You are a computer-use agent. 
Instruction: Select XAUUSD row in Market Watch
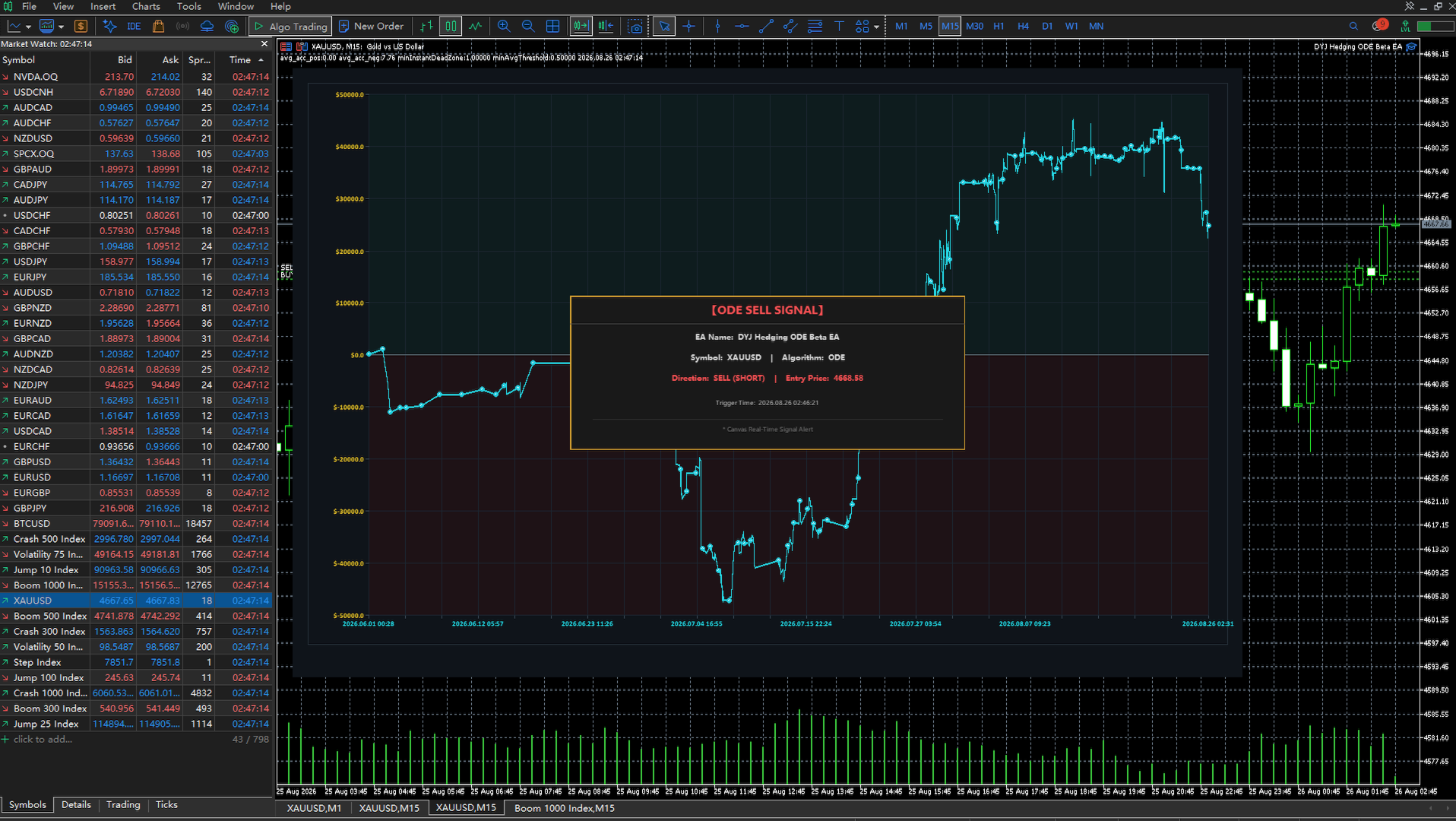pos(137,601)
